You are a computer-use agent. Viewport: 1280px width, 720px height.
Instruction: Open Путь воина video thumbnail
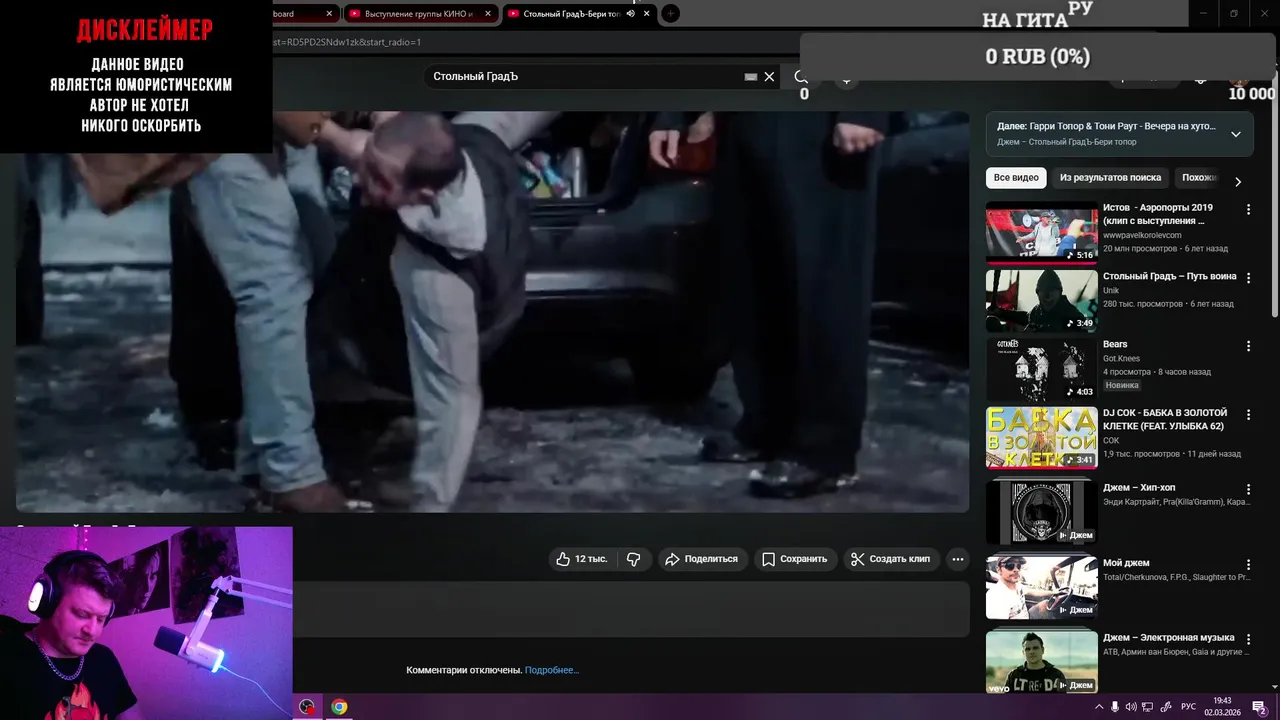(1042, 301)
